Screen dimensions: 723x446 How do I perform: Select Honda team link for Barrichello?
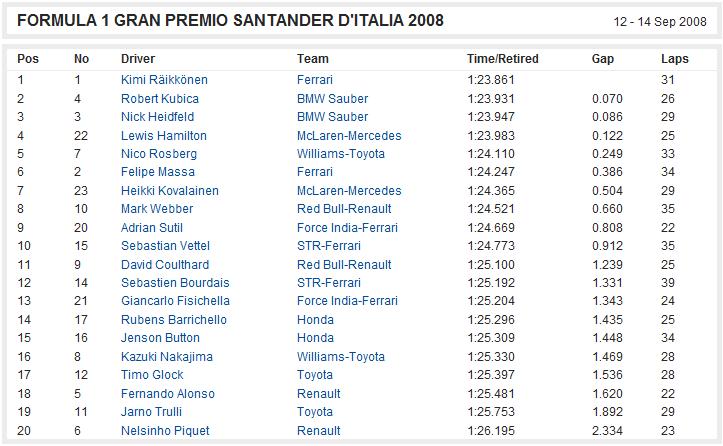click(x=315, y=320)
